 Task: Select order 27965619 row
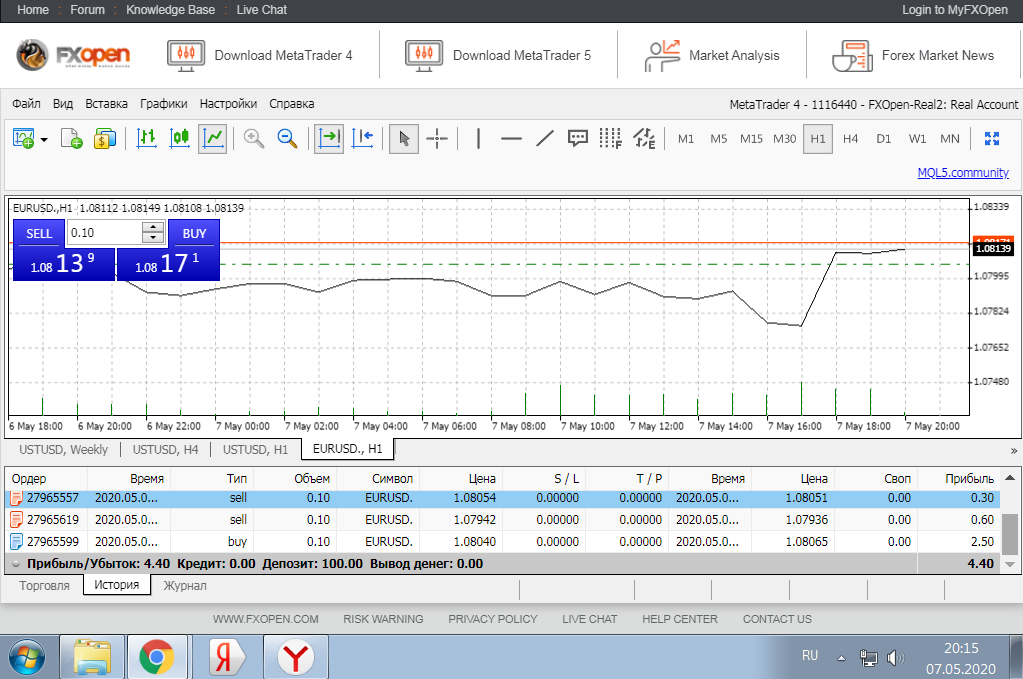502,520
